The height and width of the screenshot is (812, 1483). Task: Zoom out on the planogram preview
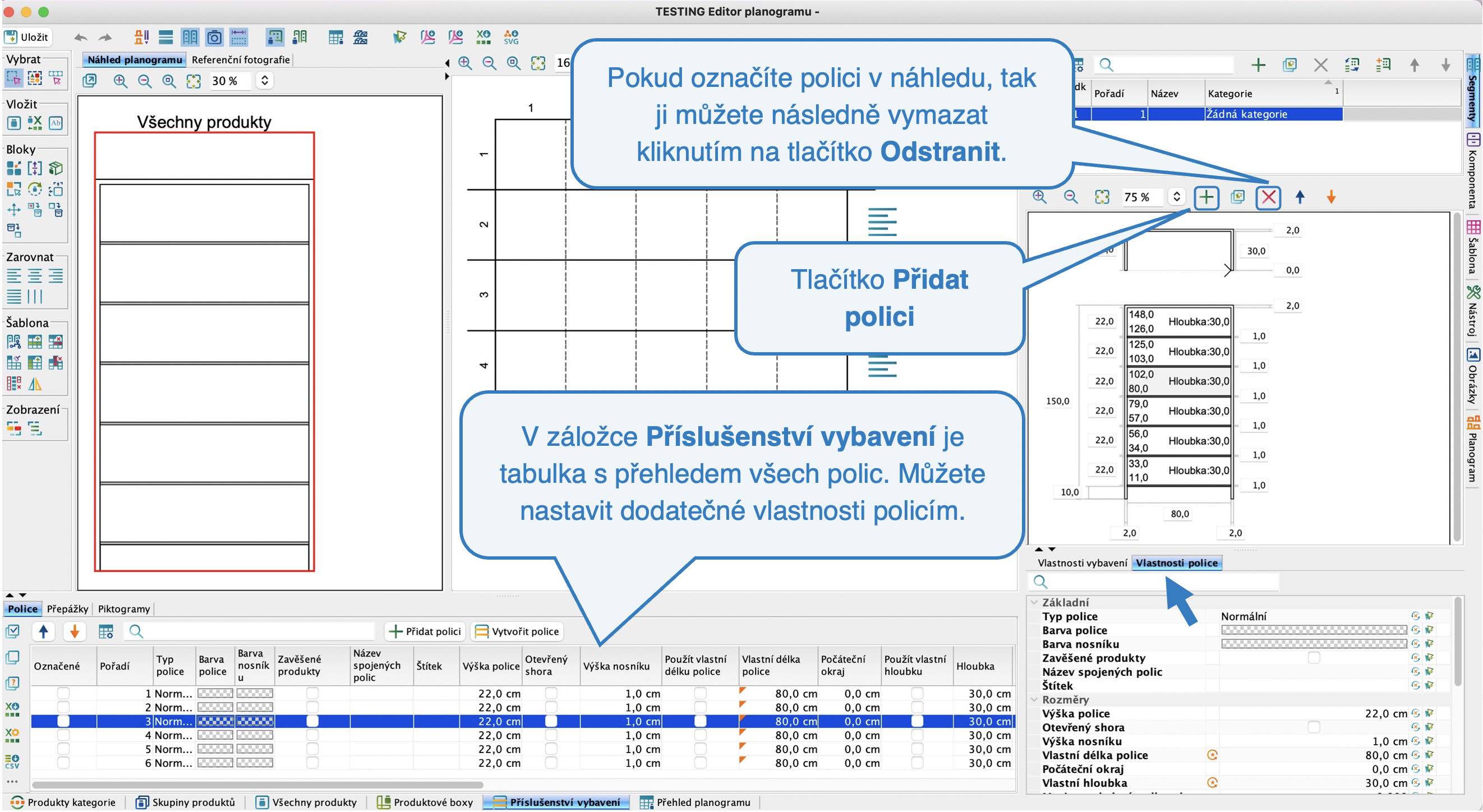(x=145, y=81)
